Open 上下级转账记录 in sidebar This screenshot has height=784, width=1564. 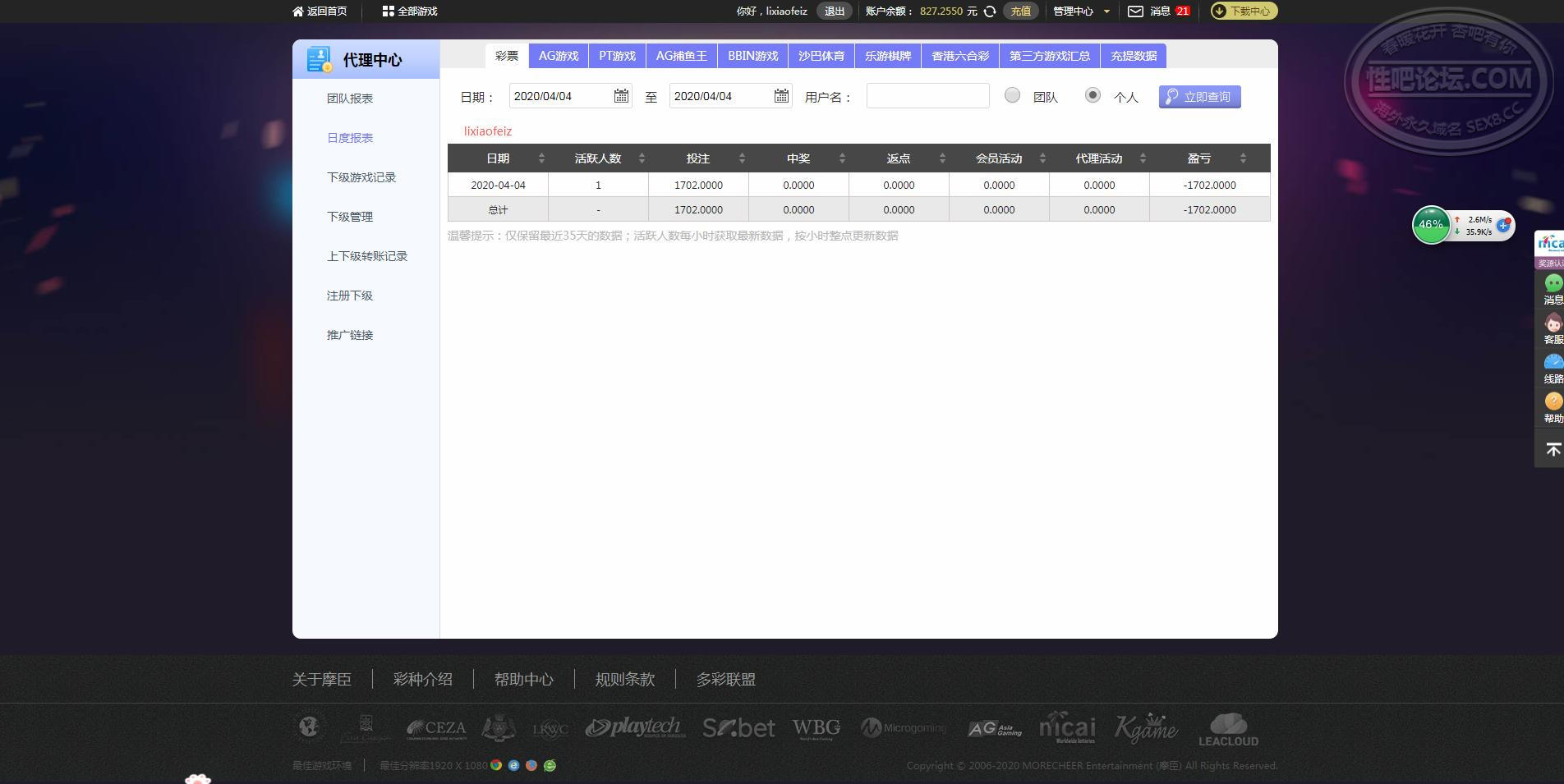coord(367,256)
